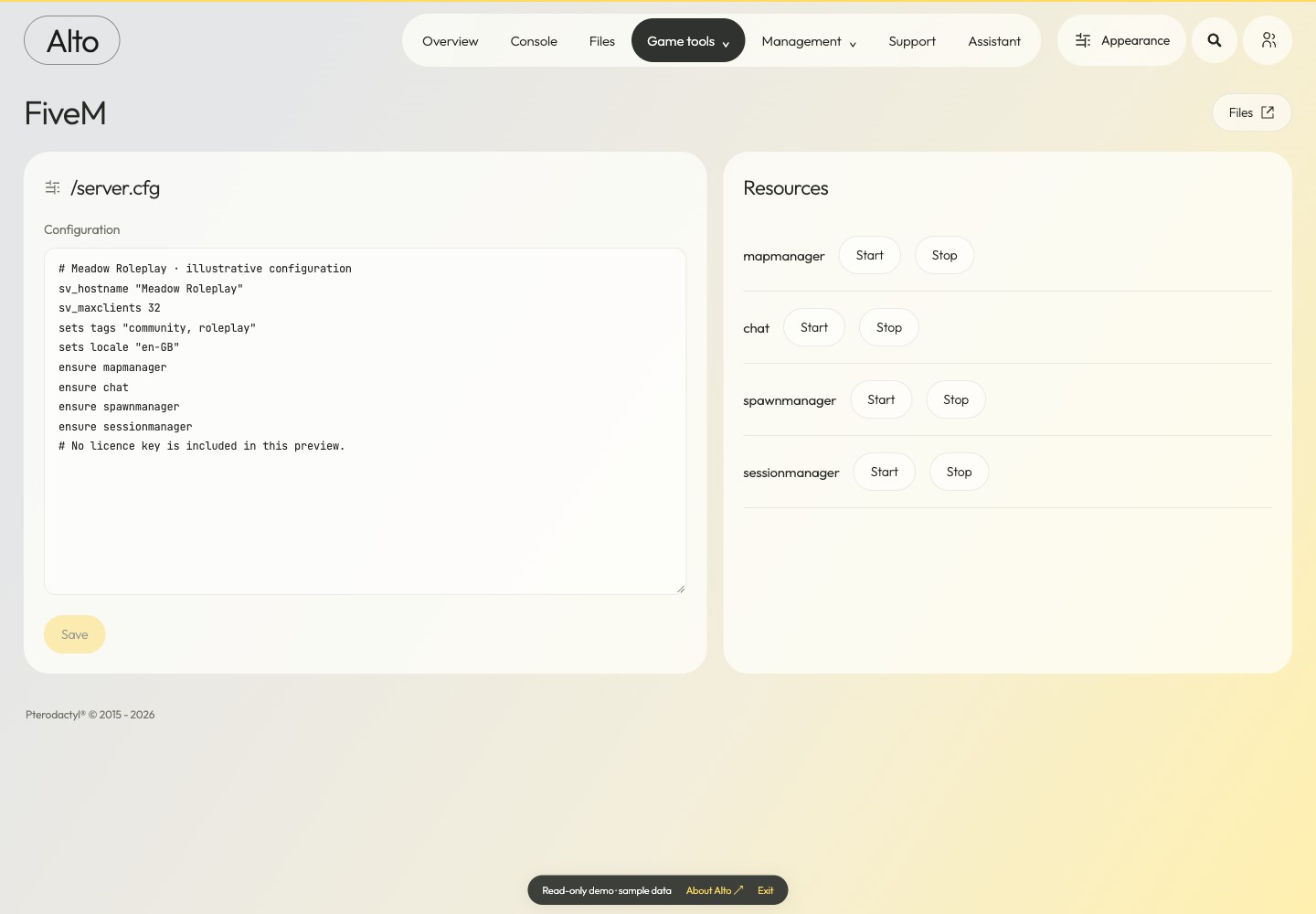
Task: Open the user account icon
Action: pyautogui.click(x=1268, y=40)
